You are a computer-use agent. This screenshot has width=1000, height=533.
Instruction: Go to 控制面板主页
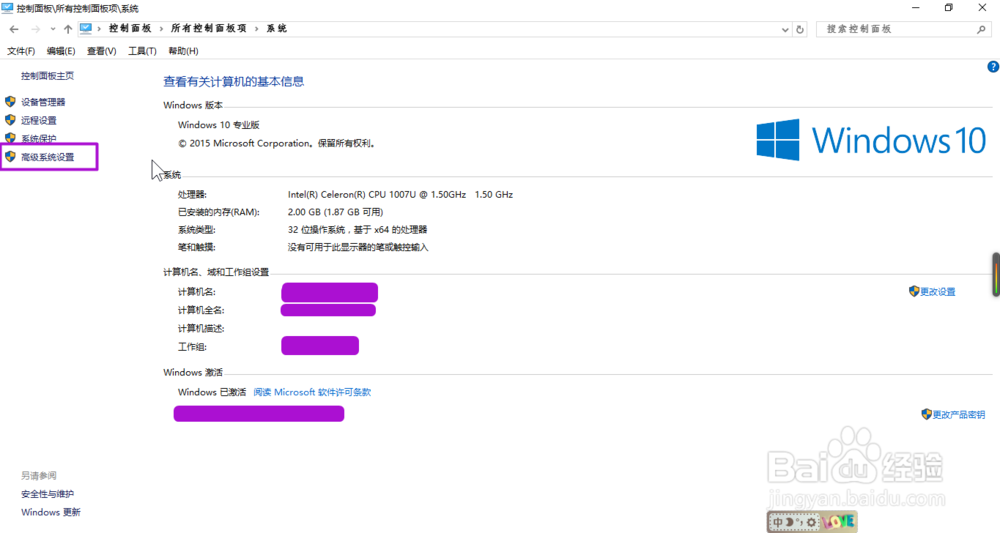(x=47, y=76)
